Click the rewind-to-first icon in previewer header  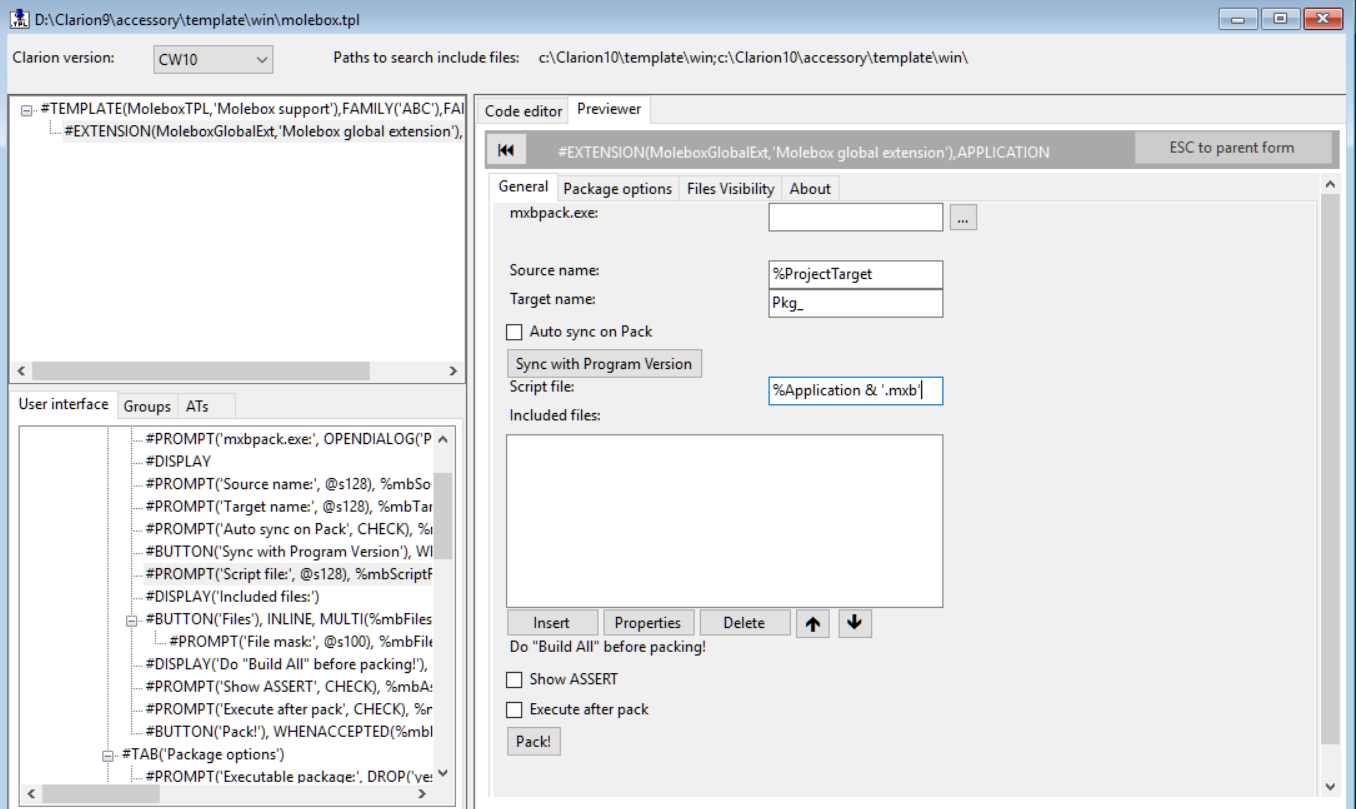(x=506, y=150)
